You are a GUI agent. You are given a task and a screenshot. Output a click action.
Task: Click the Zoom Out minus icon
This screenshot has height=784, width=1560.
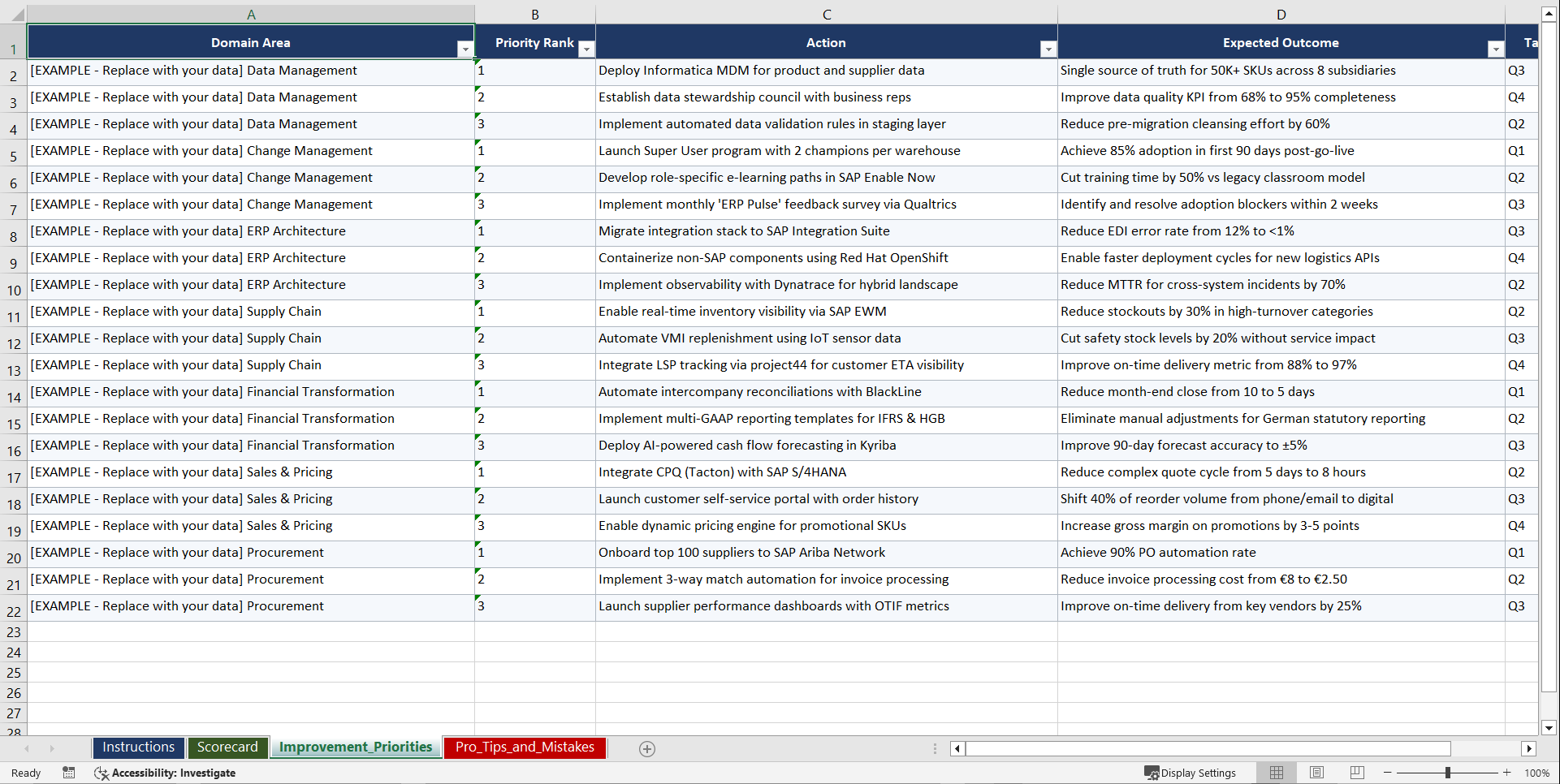(x=1388, y=773)
